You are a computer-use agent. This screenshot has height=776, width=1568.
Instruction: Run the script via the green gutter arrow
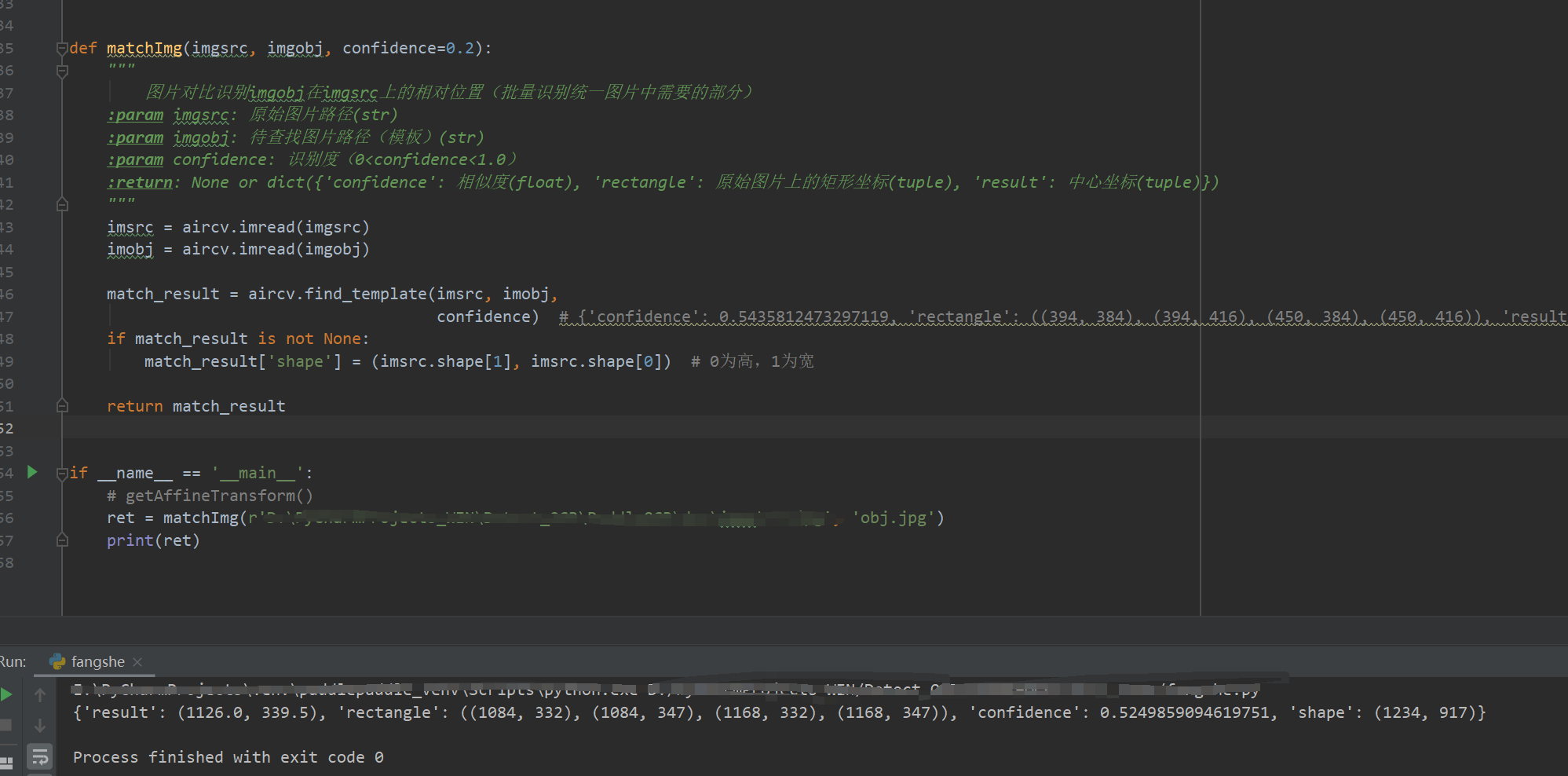[31, 472]
